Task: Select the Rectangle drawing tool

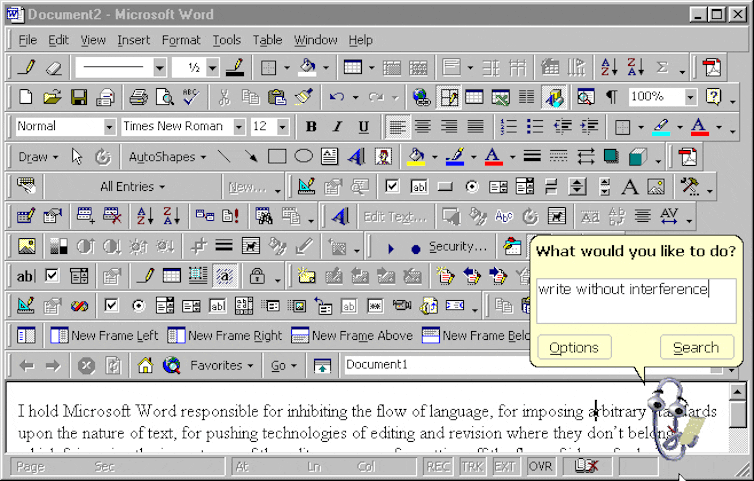Action: click(277, 157)
